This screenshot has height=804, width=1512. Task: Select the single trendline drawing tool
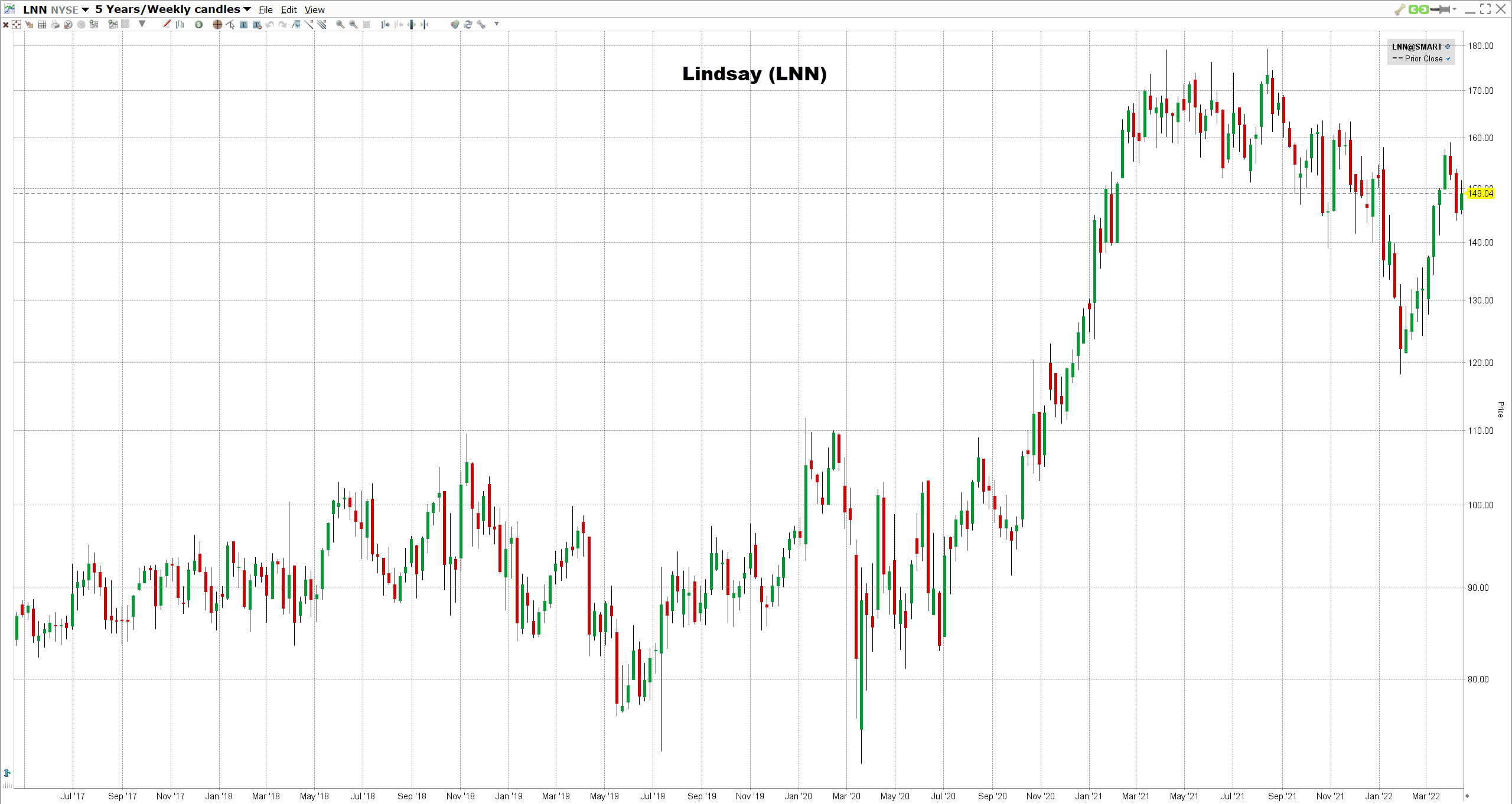click(309, 24)
